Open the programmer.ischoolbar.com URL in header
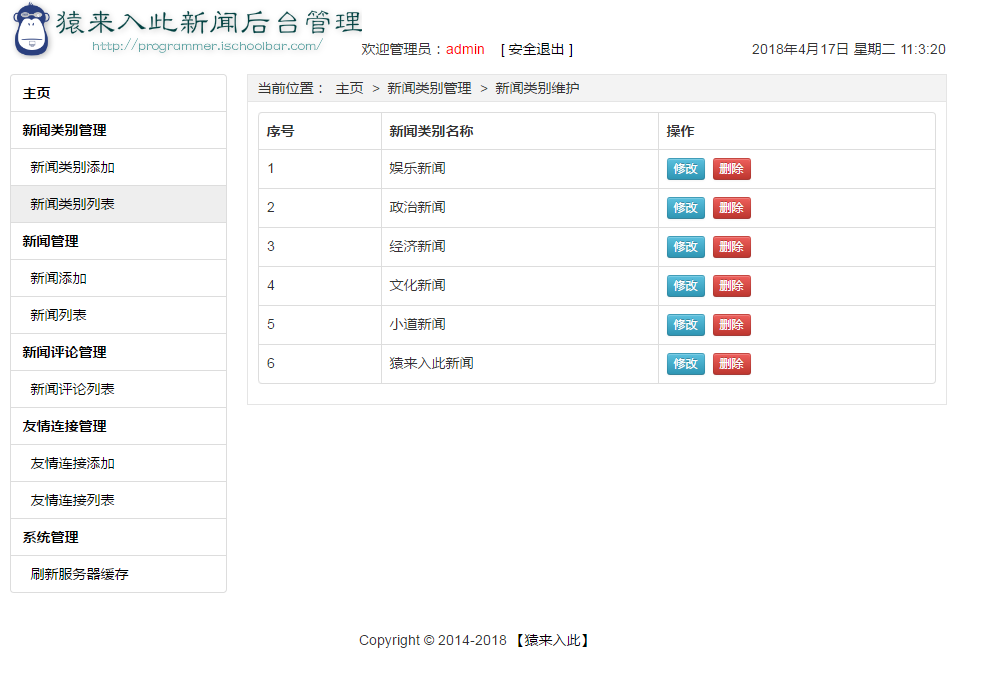The width and height of the screenshot is (1008, 677). (207, 46)
